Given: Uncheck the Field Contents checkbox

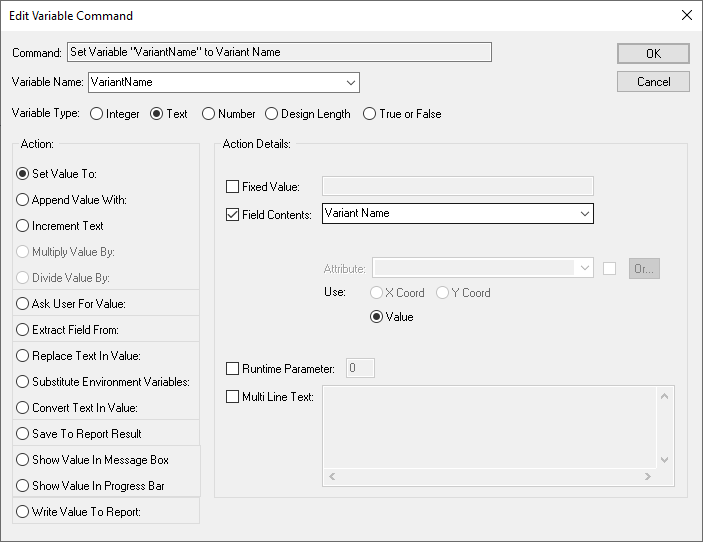Looking at the screenshot, I should point(233,214).
